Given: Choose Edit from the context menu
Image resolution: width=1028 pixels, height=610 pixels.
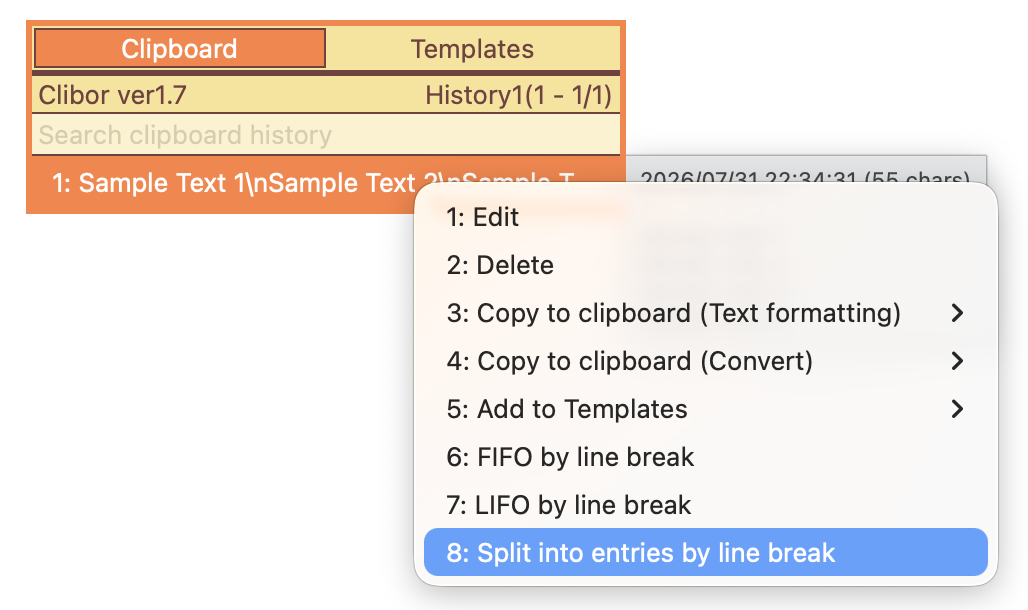Looking at the screenshot, I should (x=705, y=217).
